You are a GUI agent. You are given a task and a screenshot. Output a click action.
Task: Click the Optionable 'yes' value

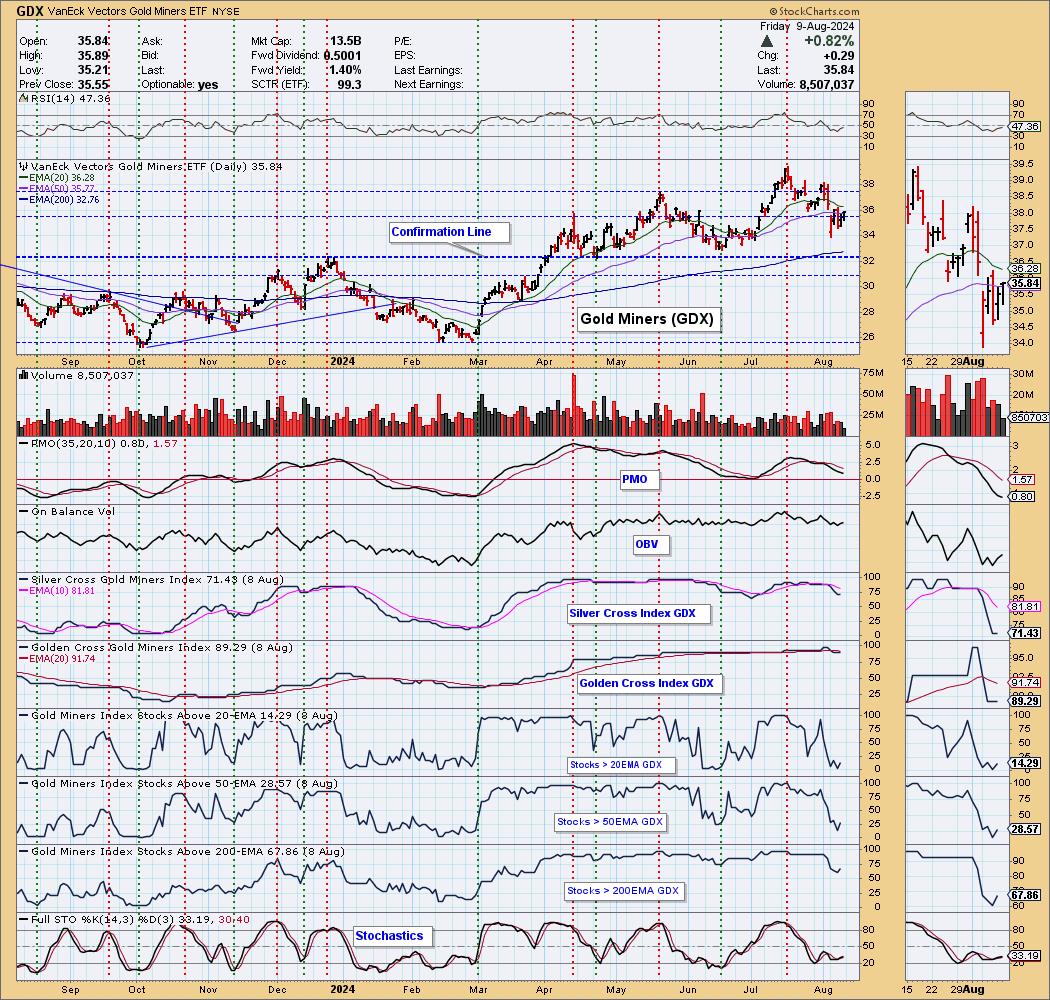[x=208, y=84]
